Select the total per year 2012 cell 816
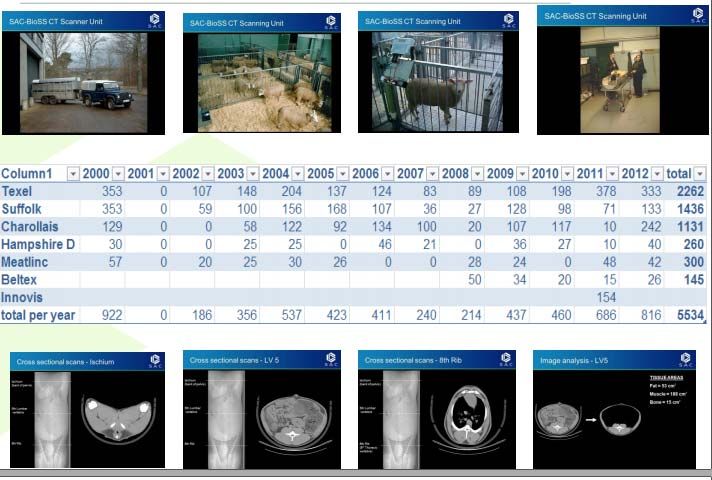 tap(651, 315)
